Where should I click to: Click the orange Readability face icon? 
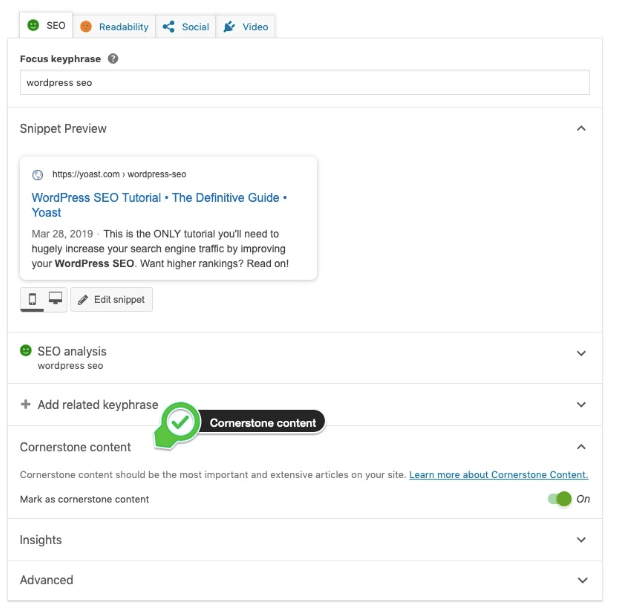tap(86, 27)
